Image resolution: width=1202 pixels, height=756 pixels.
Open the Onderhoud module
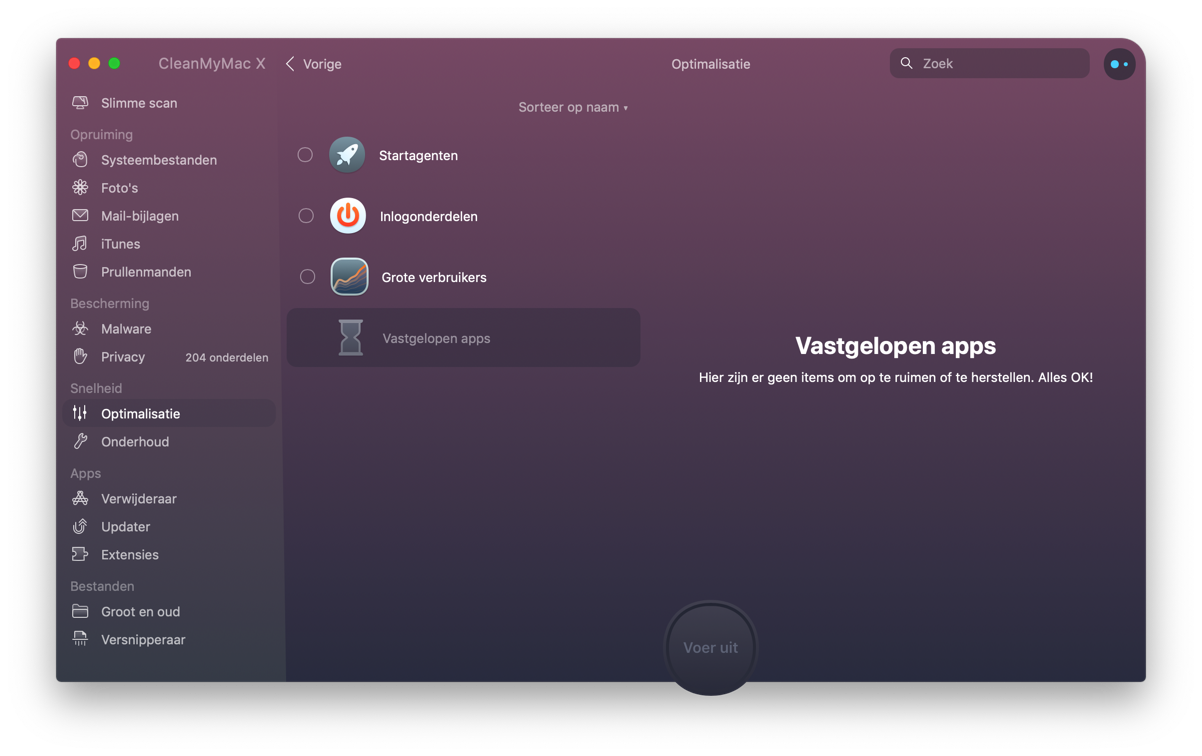click(x=135, y=442)
